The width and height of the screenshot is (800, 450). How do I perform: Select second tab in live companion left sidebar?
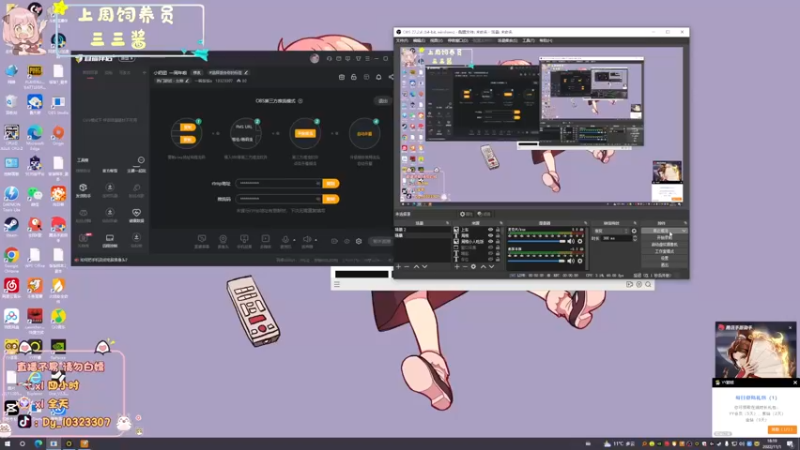[x=109, y=73]
